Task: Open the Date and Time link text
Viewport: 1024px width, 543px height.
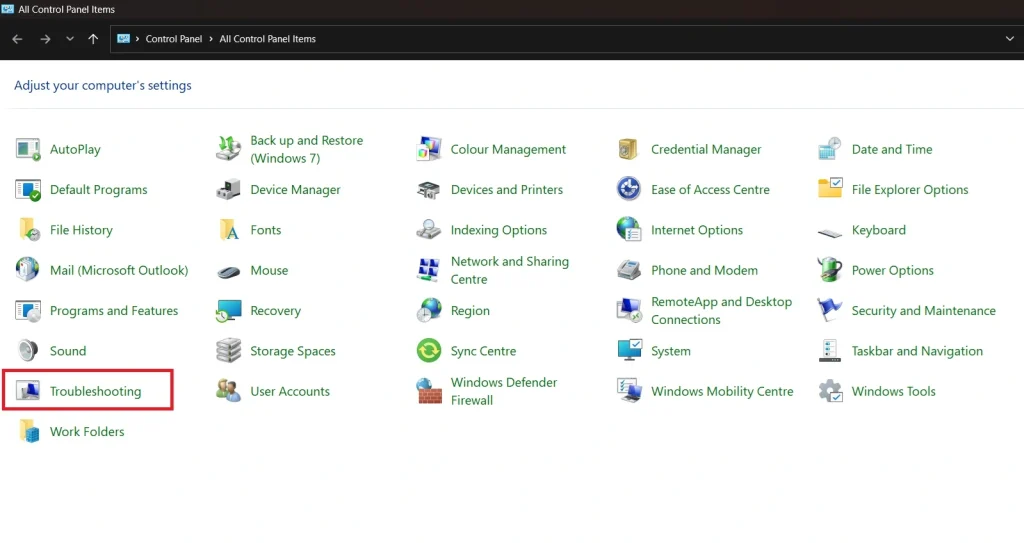Action: coord(892,149)
